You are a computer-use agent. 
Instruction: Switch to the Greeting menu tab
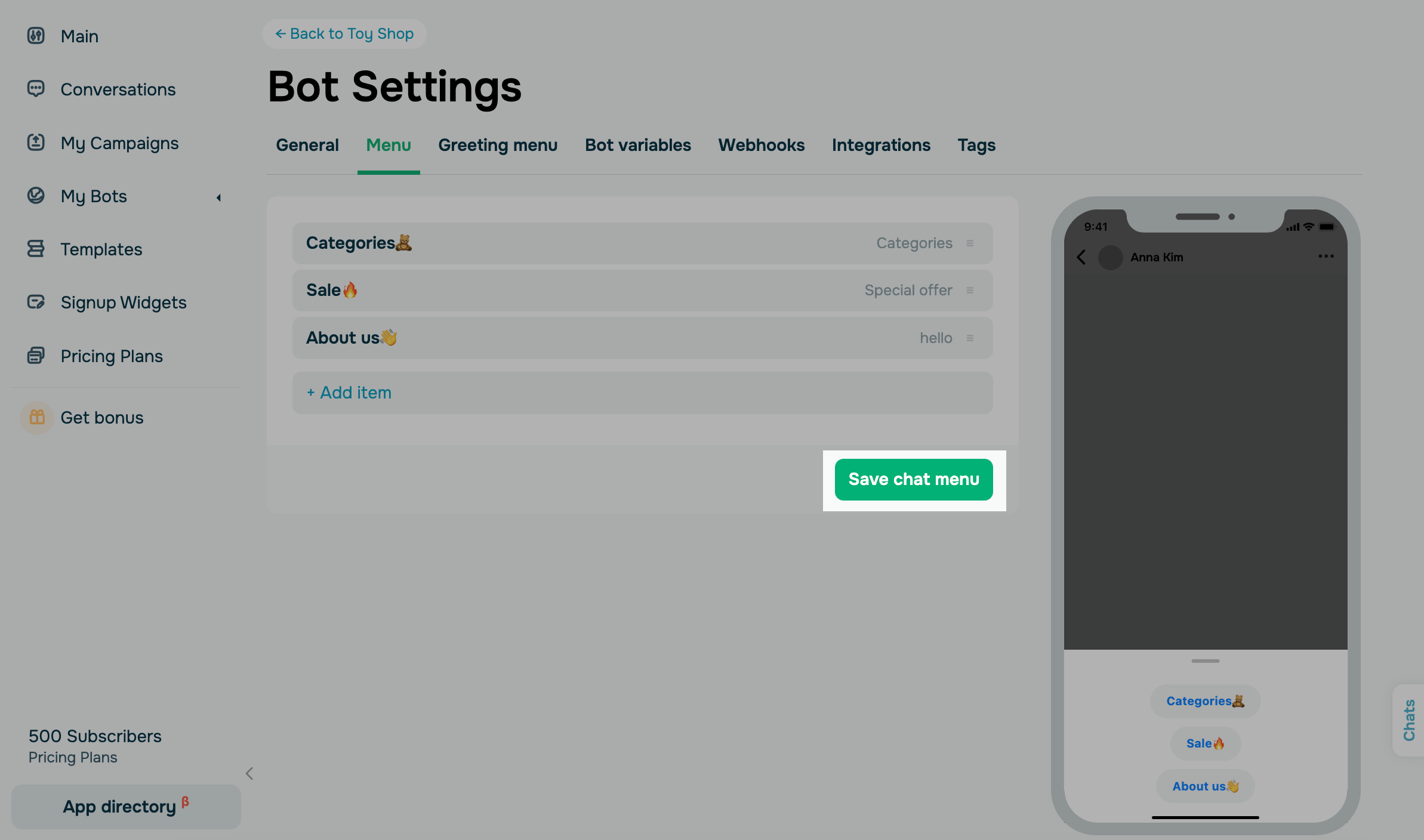point(497,145)
